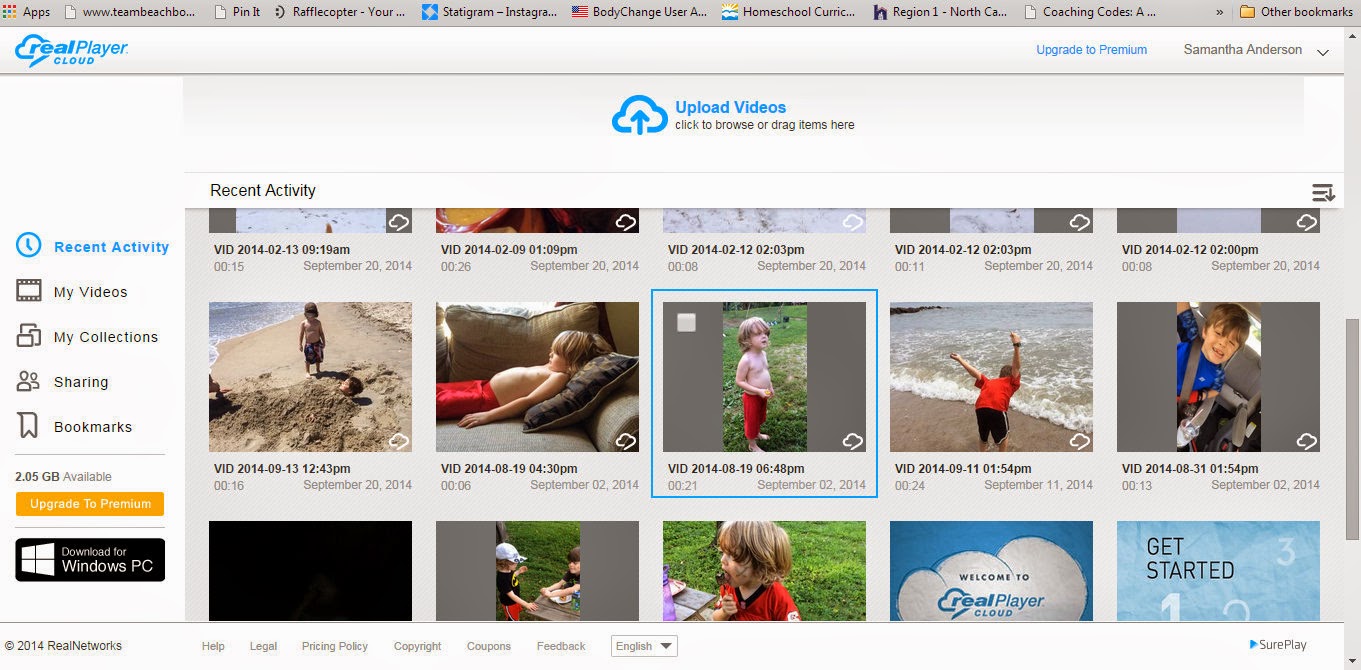
Task: Play the VID 2014-08-19 04:30pm couch thumbnail
Action: [x=537, y=377]
